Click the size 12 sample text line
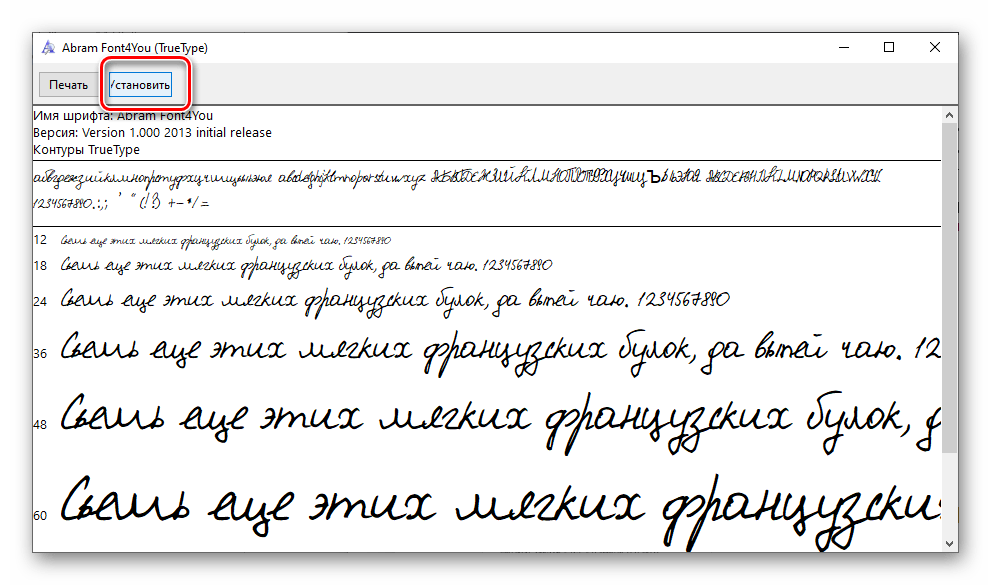 point(225,241)
